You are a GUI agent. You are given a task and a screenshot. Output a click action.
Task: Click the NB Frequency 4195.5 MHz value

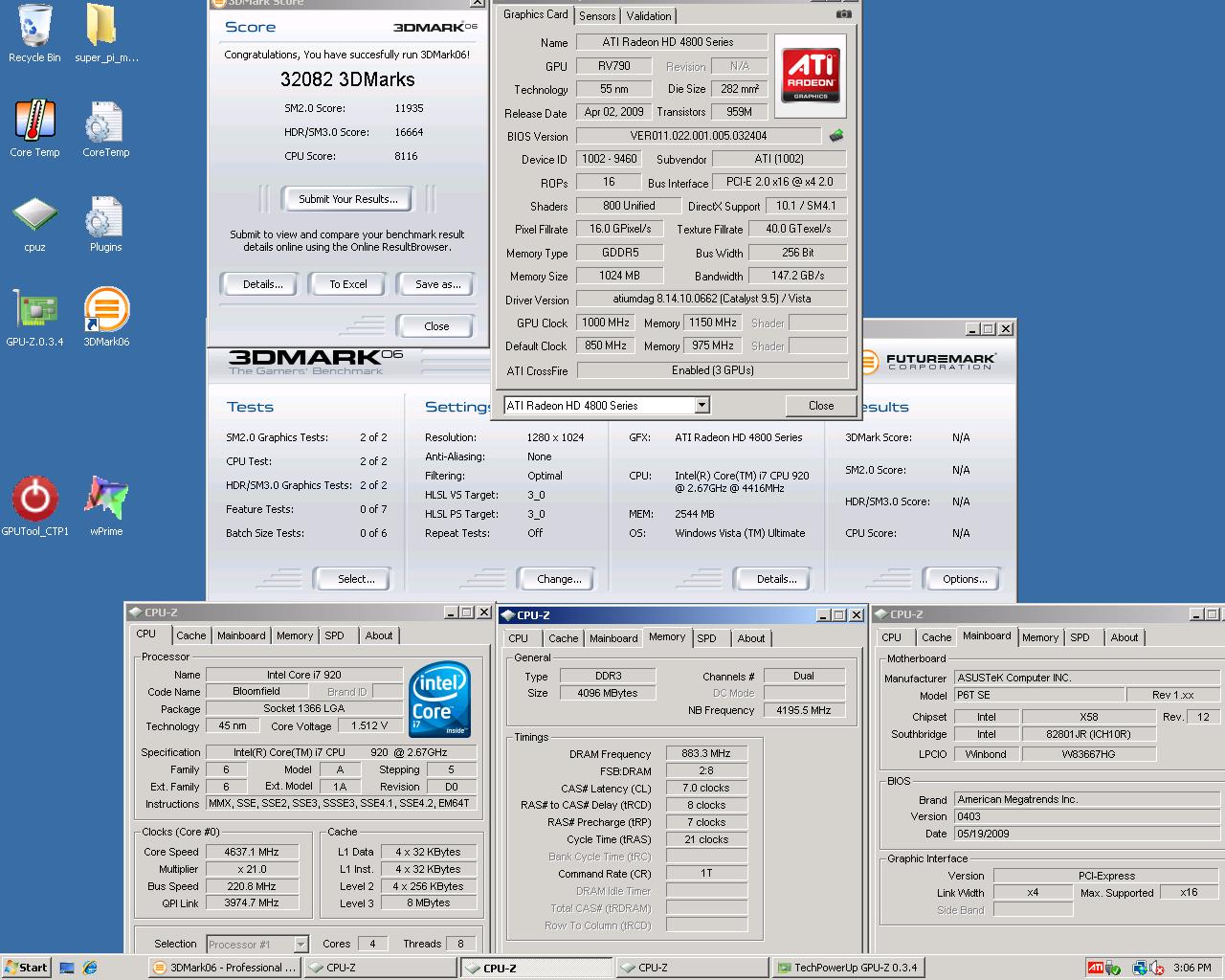[x=803, y=710]
